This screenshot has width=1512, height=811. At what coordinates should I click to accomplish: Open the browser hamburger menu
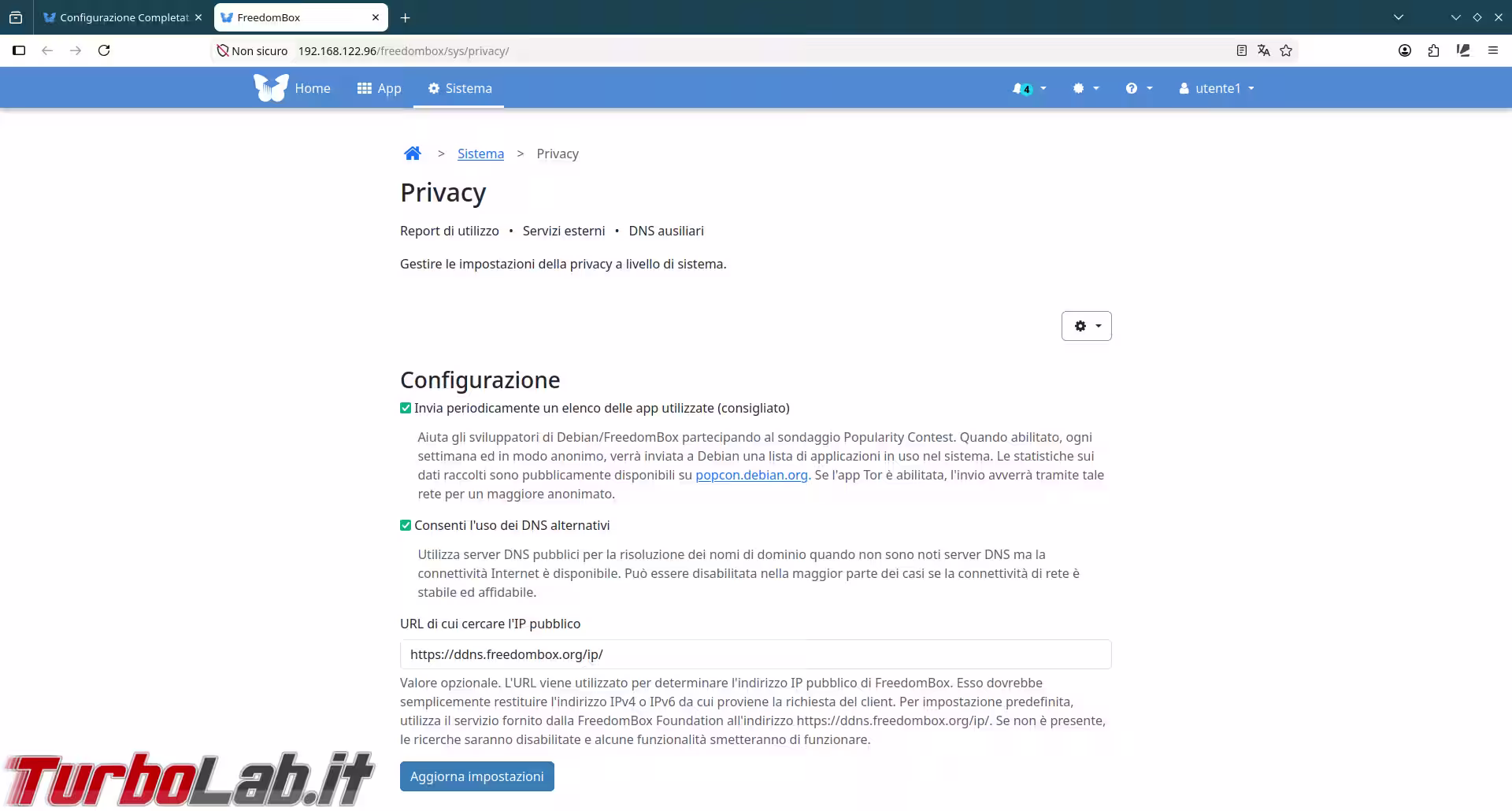[1493, 50]
